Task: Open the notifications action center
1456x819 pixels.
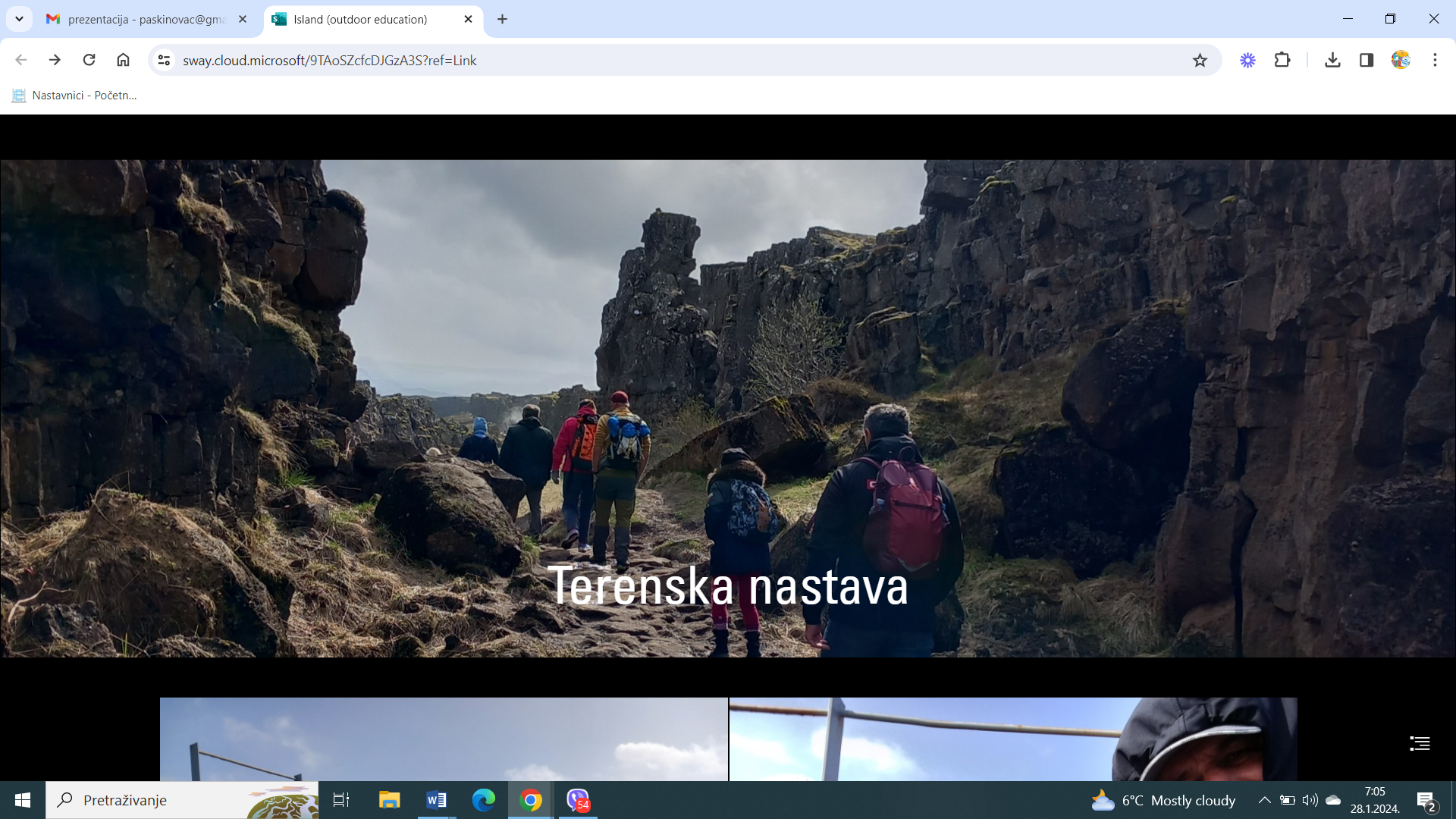Action: (1427, 801)
